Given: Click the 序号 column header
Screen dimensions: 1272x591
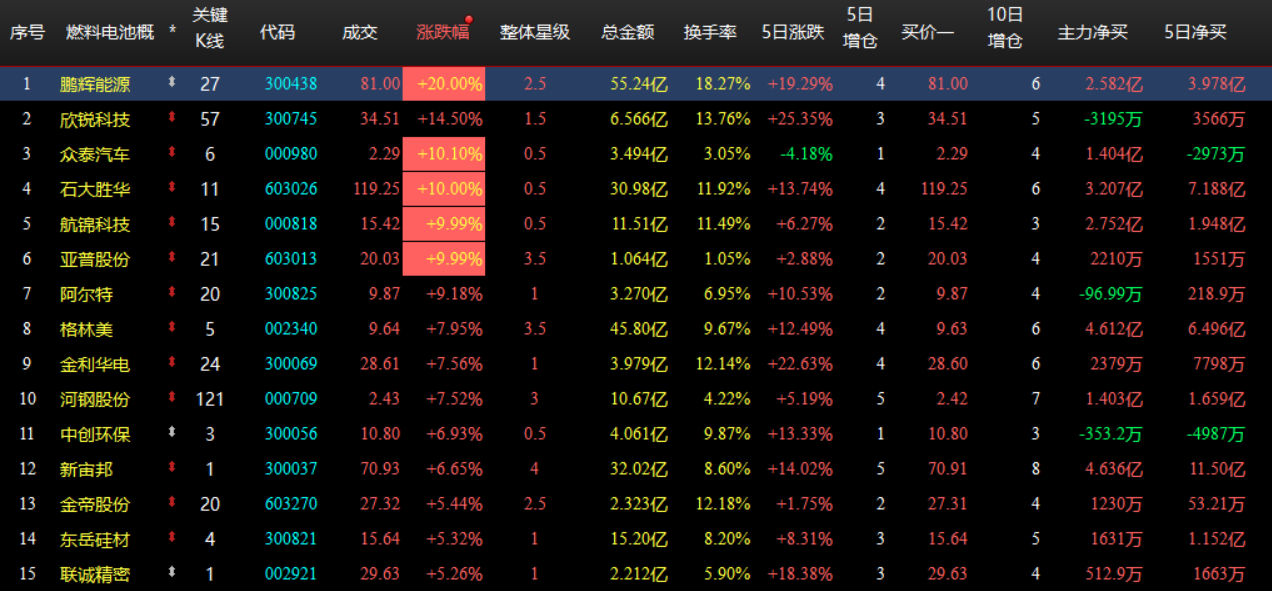Looking at the screenshot, I should pos(27,30).
